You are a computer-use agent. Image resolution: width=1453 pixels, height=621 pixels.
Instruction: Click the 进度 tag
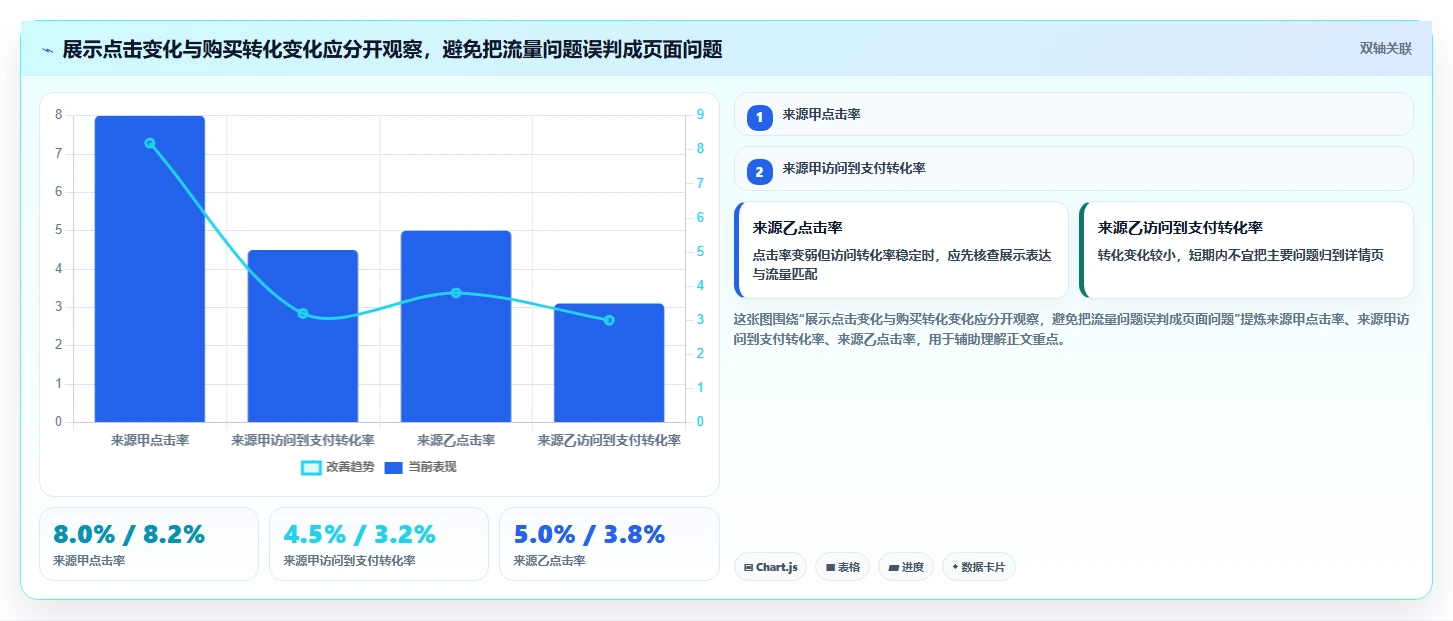point(905,567)
